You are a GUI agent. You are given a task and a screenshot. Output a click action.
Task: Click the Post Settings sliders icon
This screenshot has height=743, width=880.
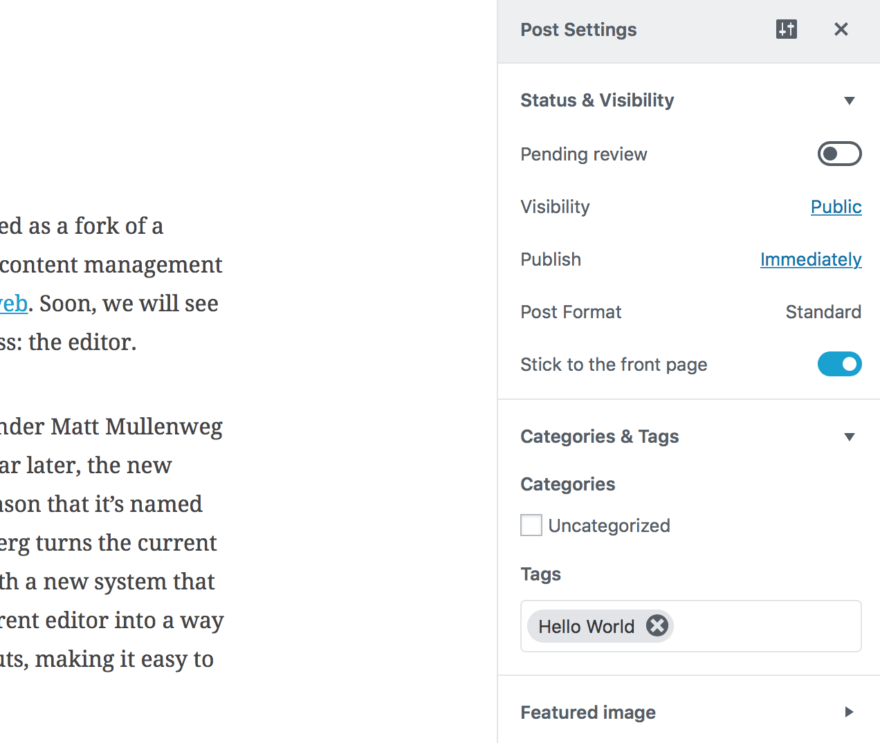tap(787, 30)
